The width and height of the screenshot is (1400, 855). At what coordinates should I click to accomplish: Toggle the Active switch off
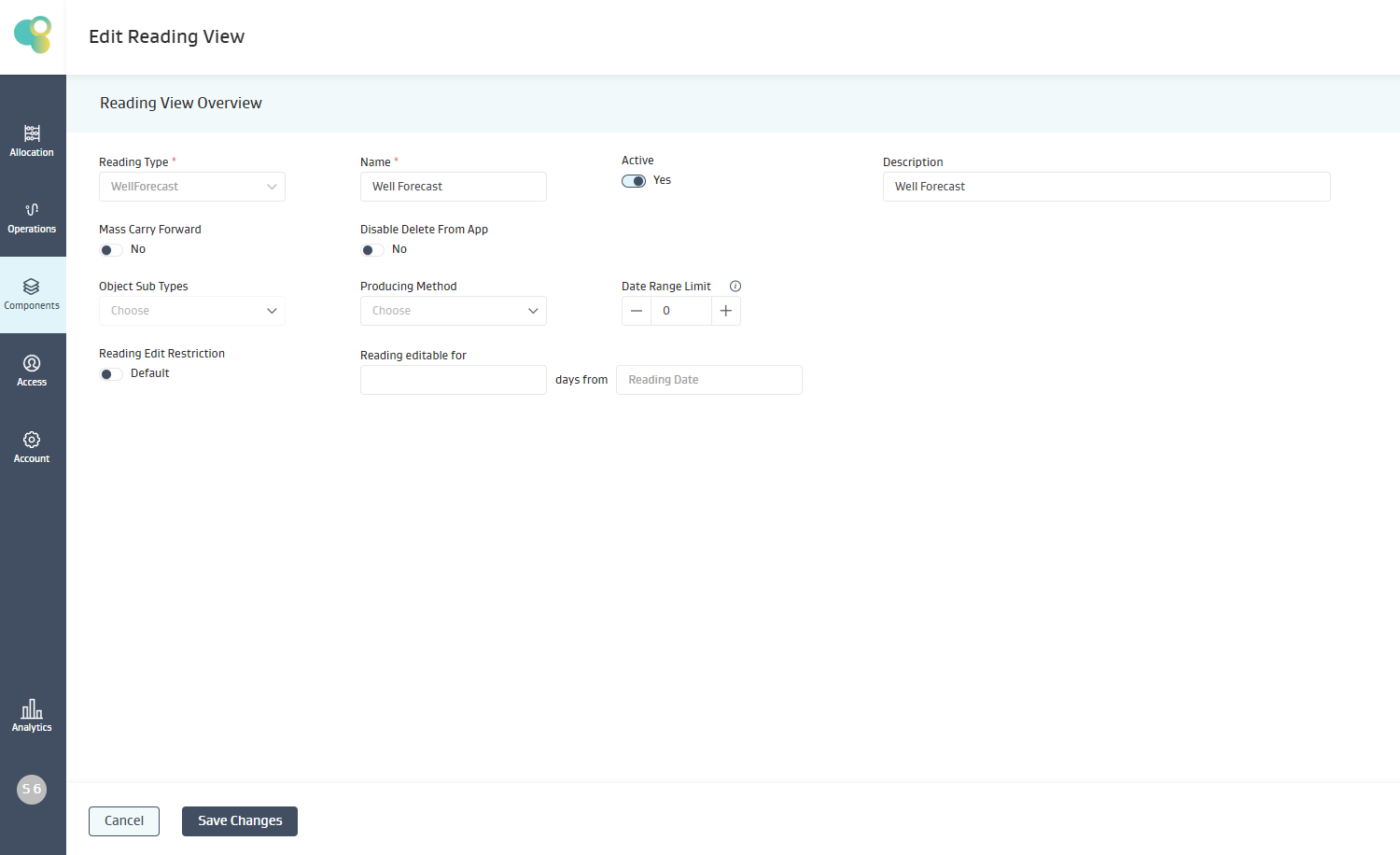pos(634,181)
